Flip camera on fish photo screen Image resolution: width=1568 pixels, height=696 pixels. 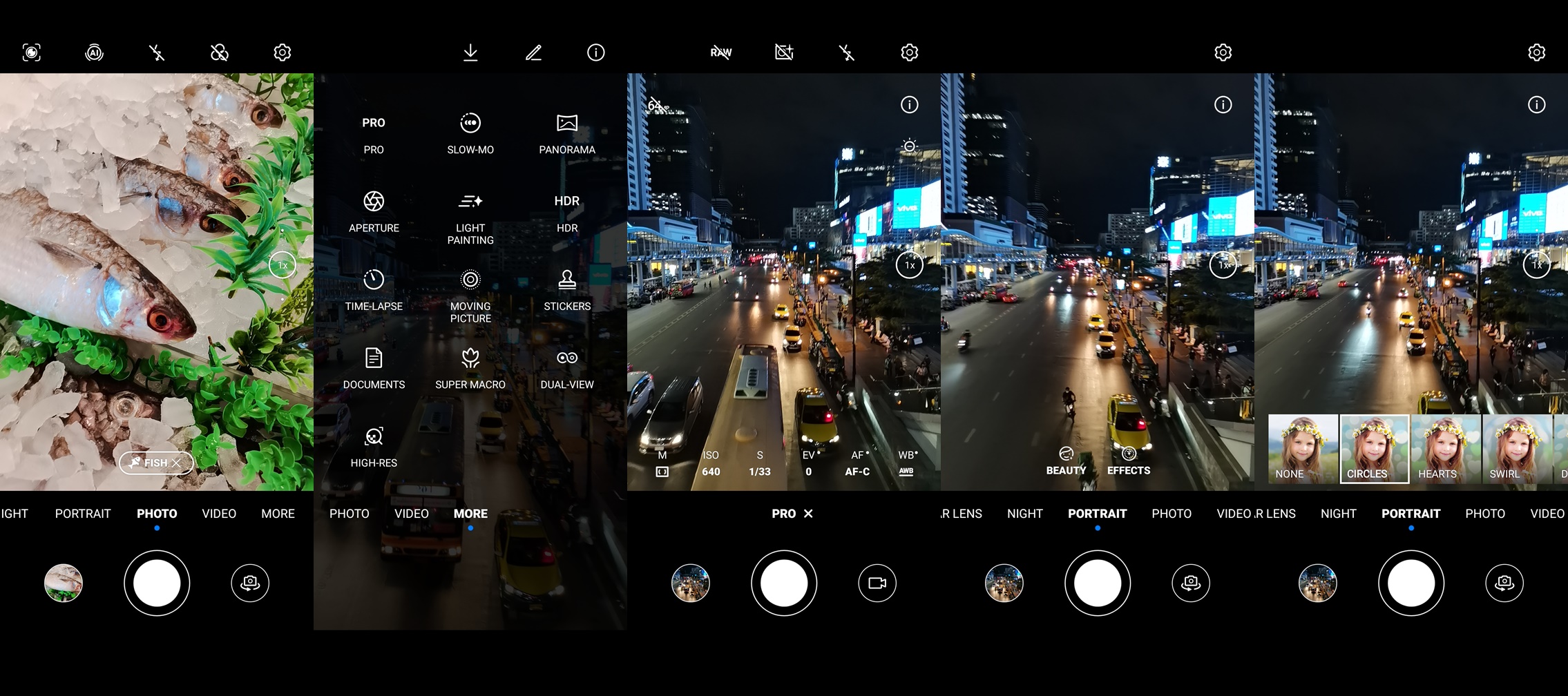pyautogui.click(x=250, y=583)
